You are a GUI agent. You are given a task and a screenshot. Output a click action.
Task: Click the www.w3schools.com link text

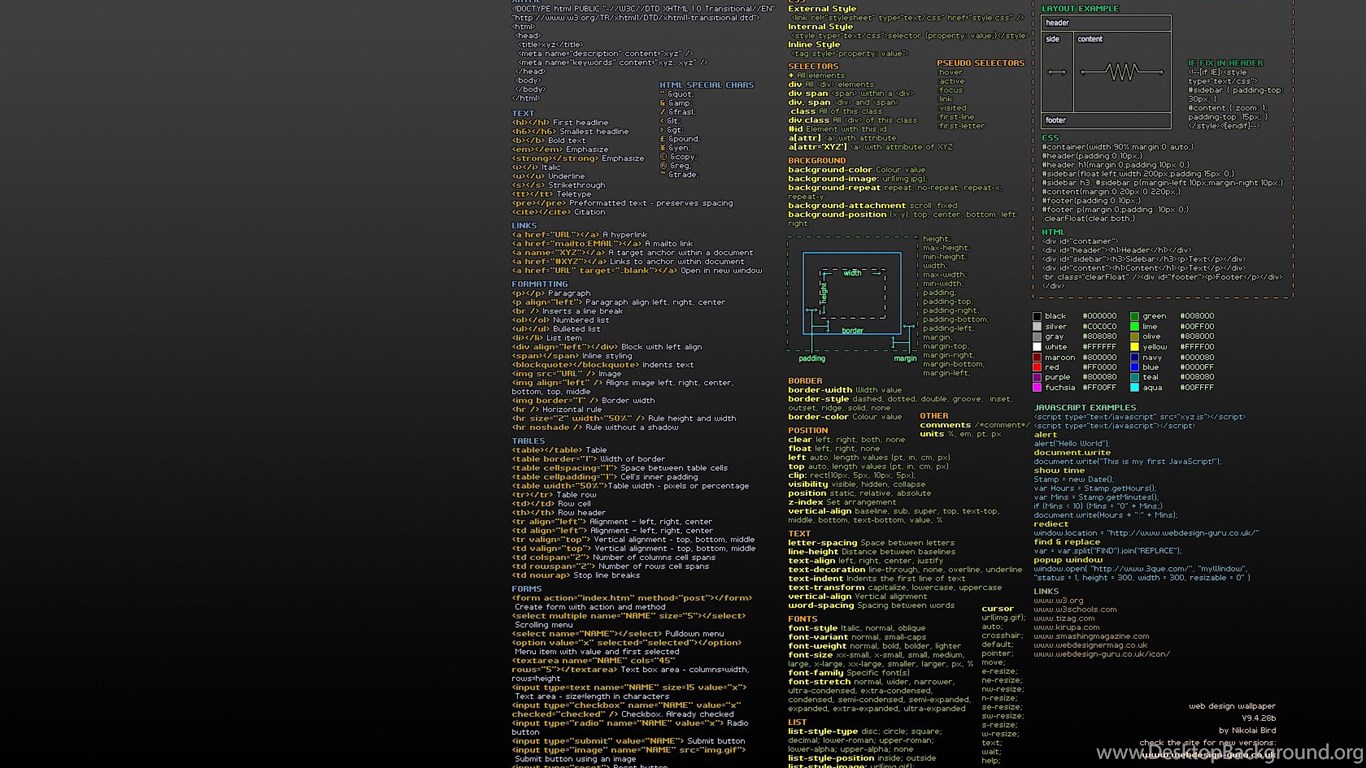(1075, 609)
